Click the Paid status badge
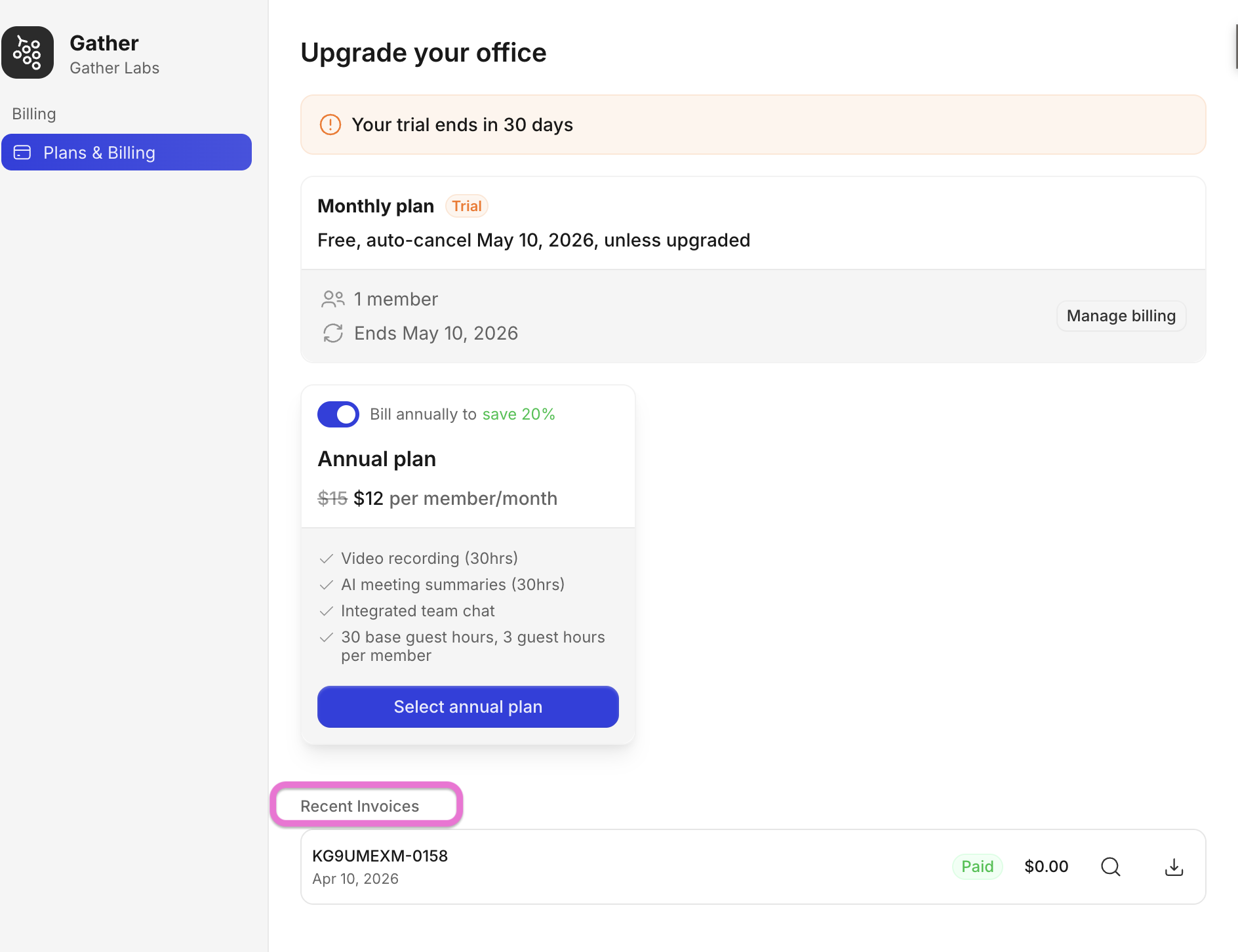Viewport: 1238px width, 952px height. [x=977, y=867]
